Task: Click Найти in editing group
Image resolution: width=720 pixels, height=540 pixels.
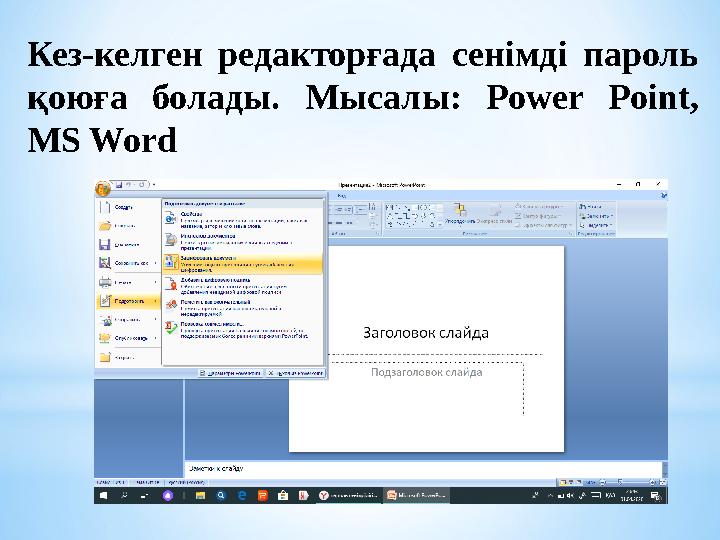Action: click(x=591, y=207)
